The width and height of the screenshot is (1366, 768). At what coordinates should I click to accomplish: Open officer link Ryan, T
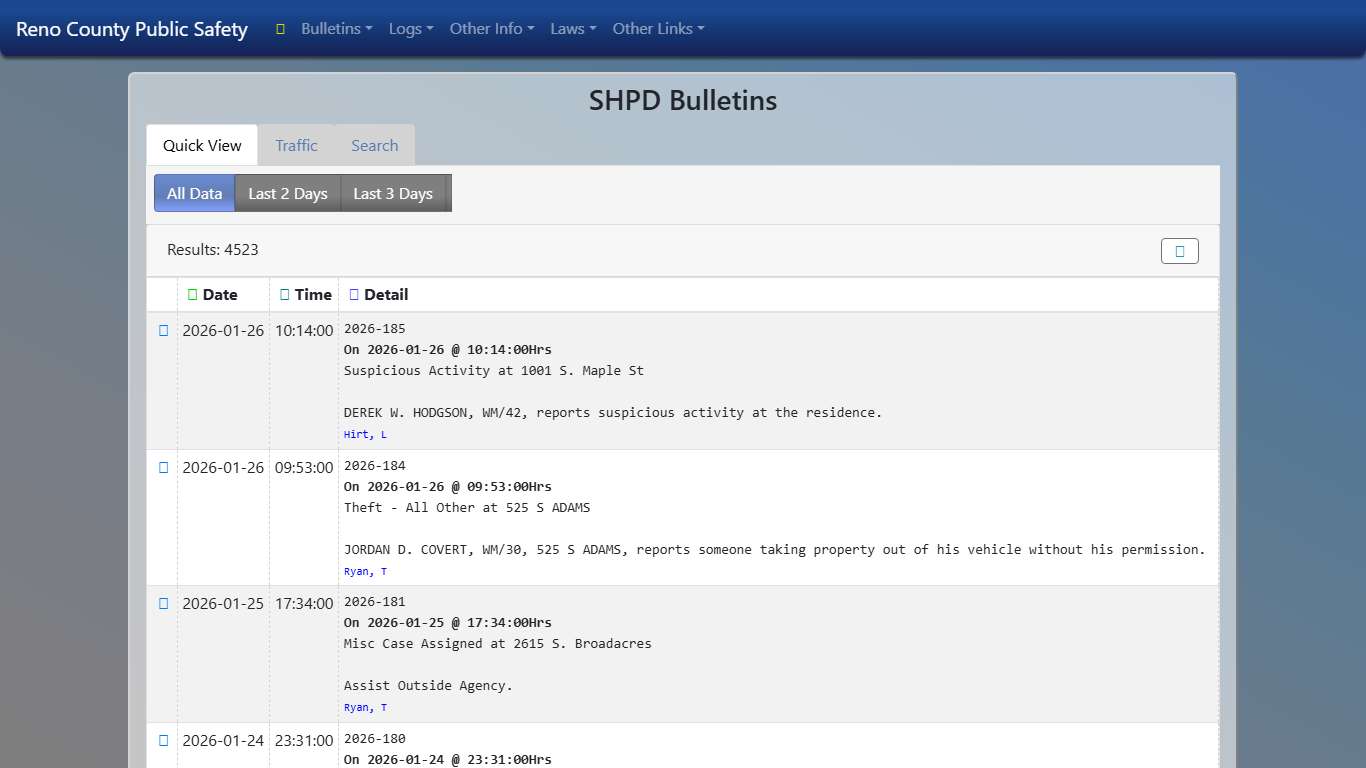(x=365, y=571)
